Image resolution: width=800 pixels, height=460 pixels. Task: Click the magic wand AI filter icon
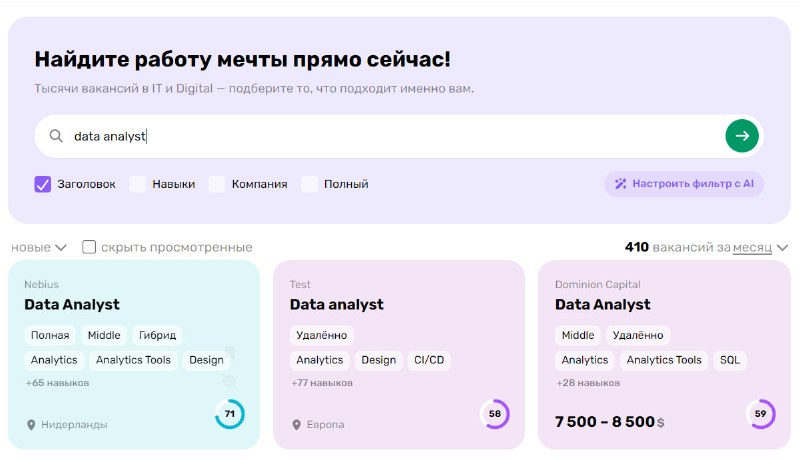click(620, 184)
